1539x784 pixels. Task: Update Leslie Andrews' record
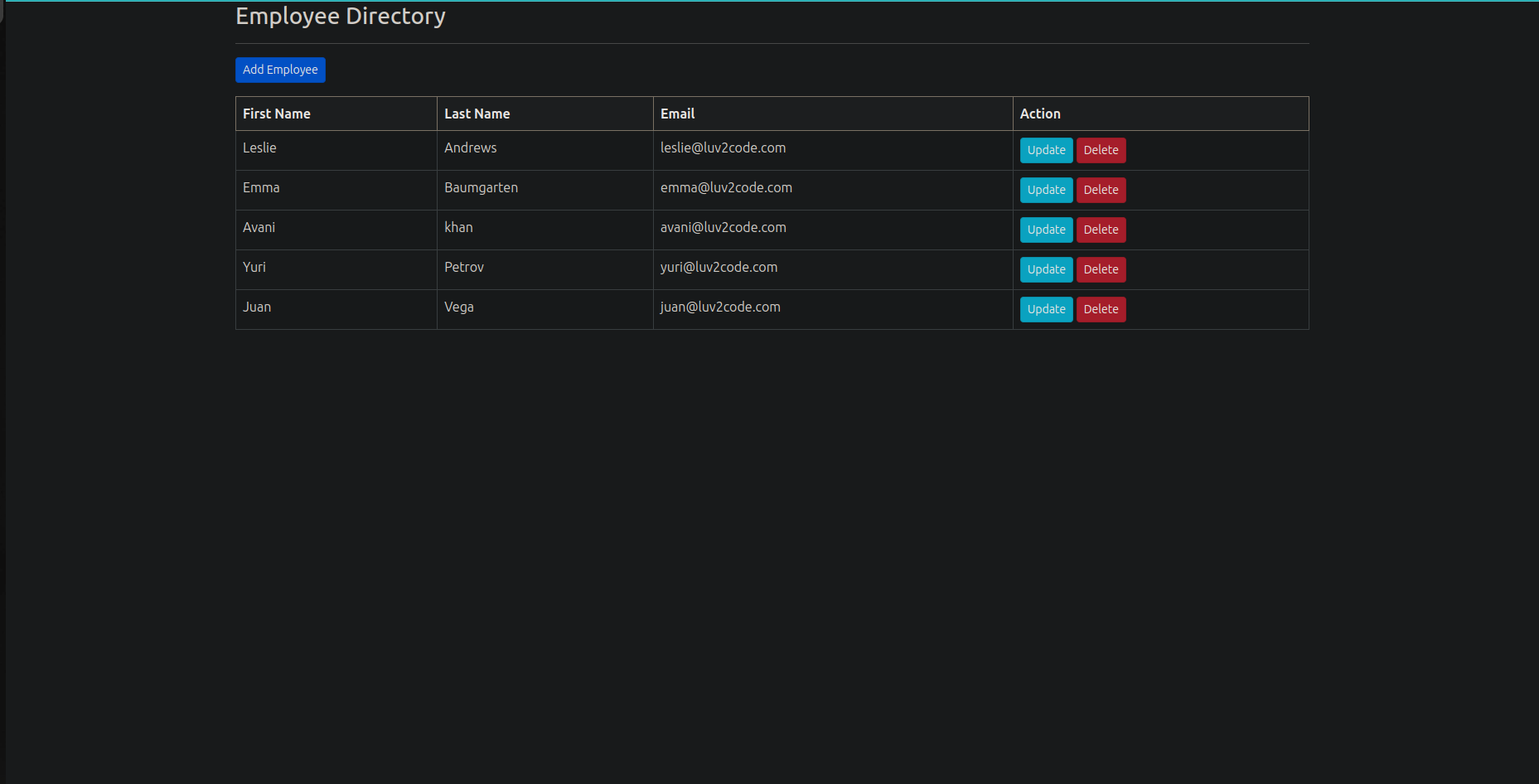click(x=1046, y=150)
